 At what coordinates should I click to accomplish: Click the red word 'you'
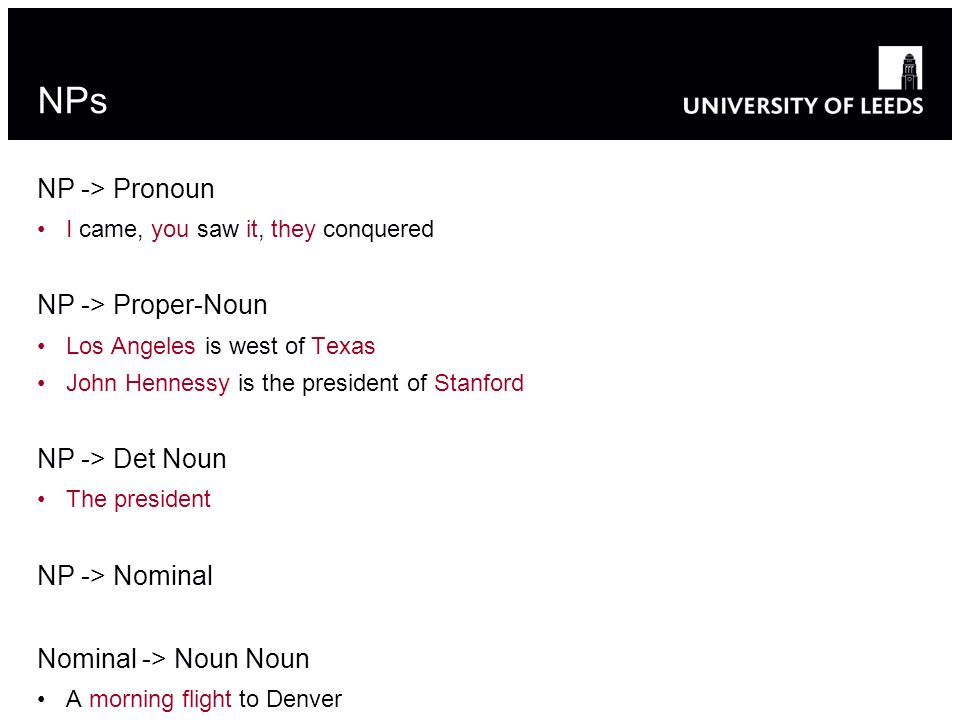[x=170, y=230]
